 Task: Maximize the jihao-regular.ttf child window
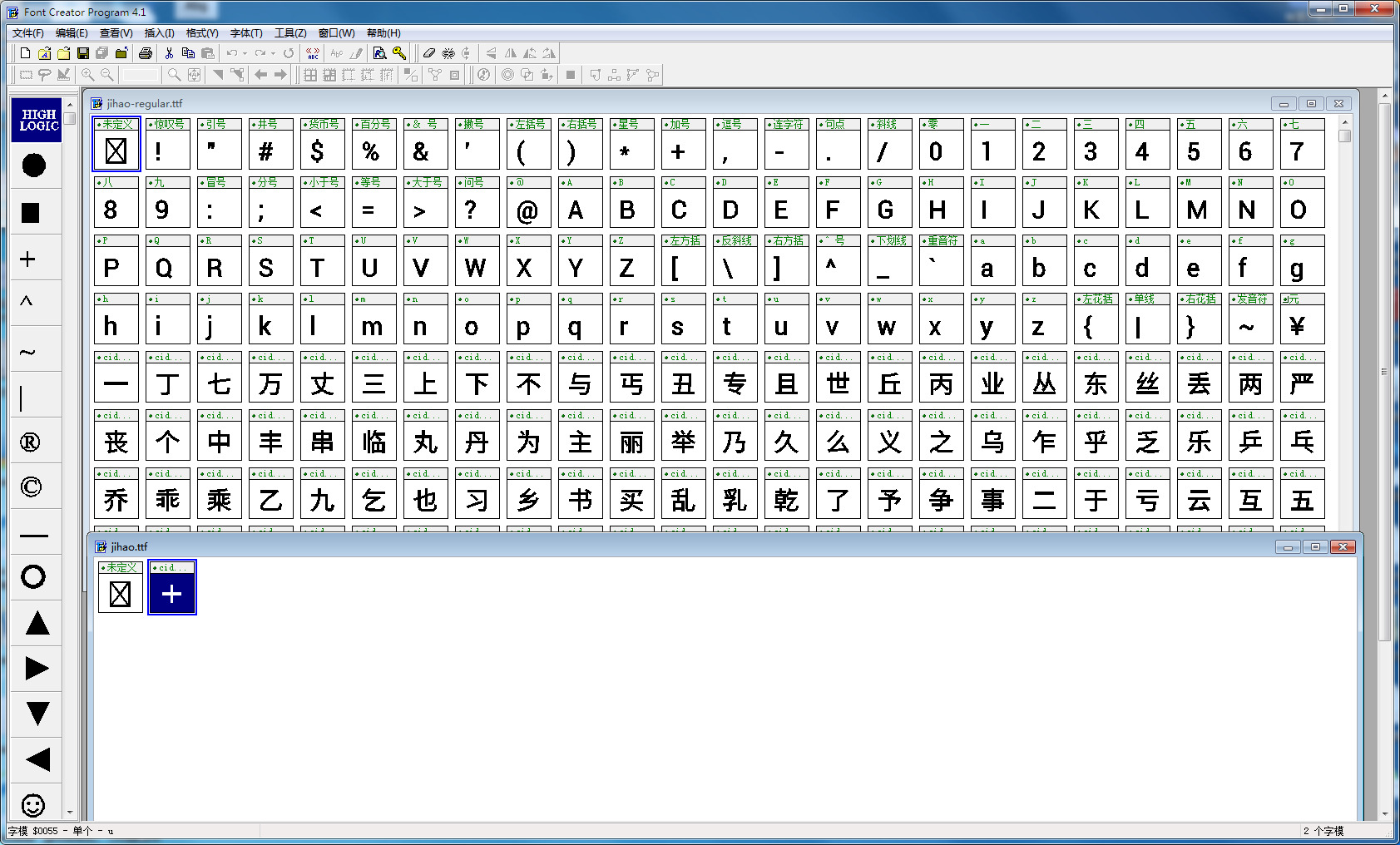(x=1312, y=104)
